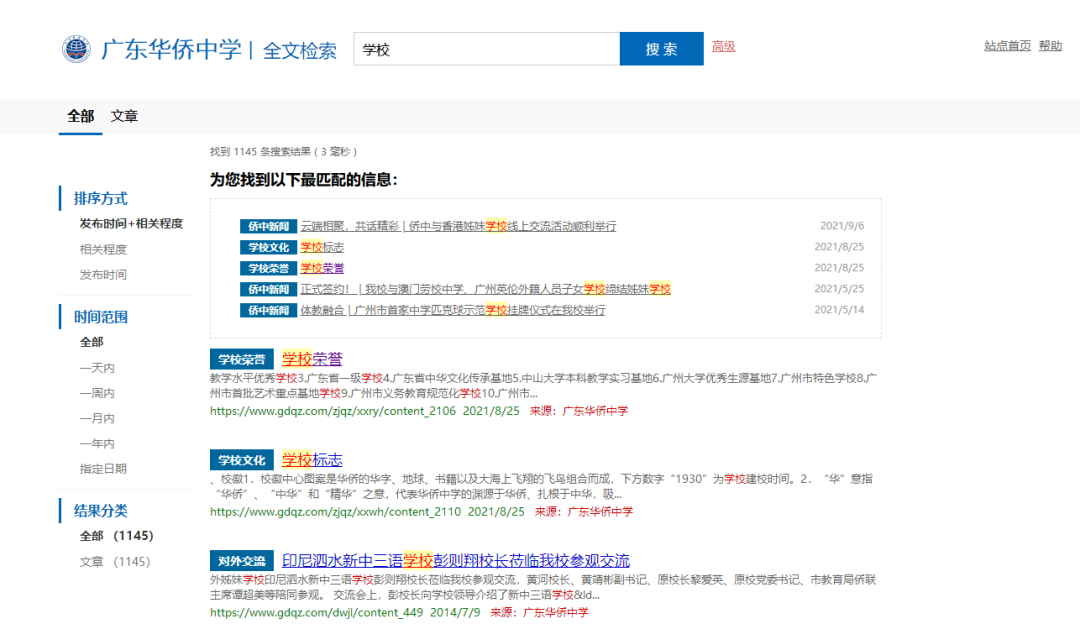This screenshot has height=624, width=1080.
Task: Open 印尼泗水新中三语学校 visit article title
Action: (x=456, y=561)
